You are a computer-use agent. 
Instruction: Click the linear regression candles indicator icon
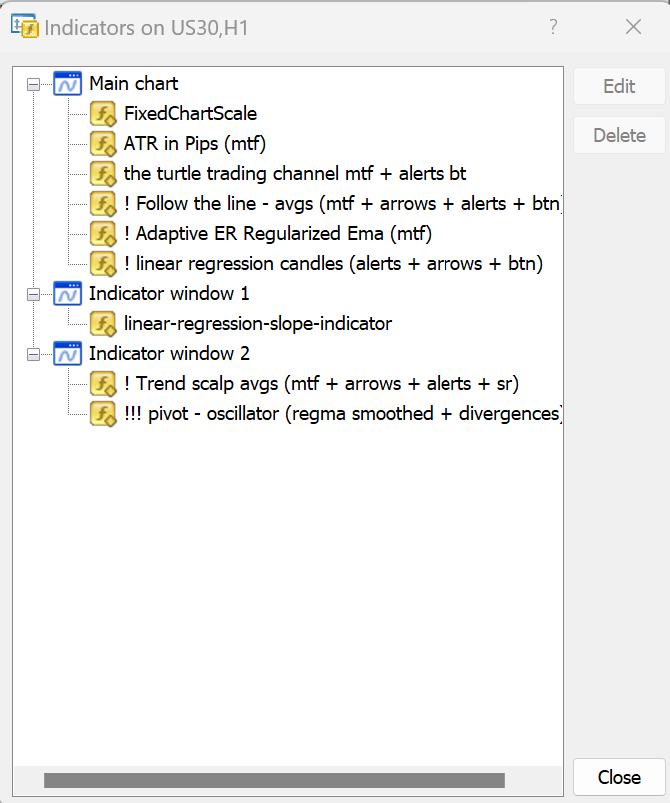(103, 264)
